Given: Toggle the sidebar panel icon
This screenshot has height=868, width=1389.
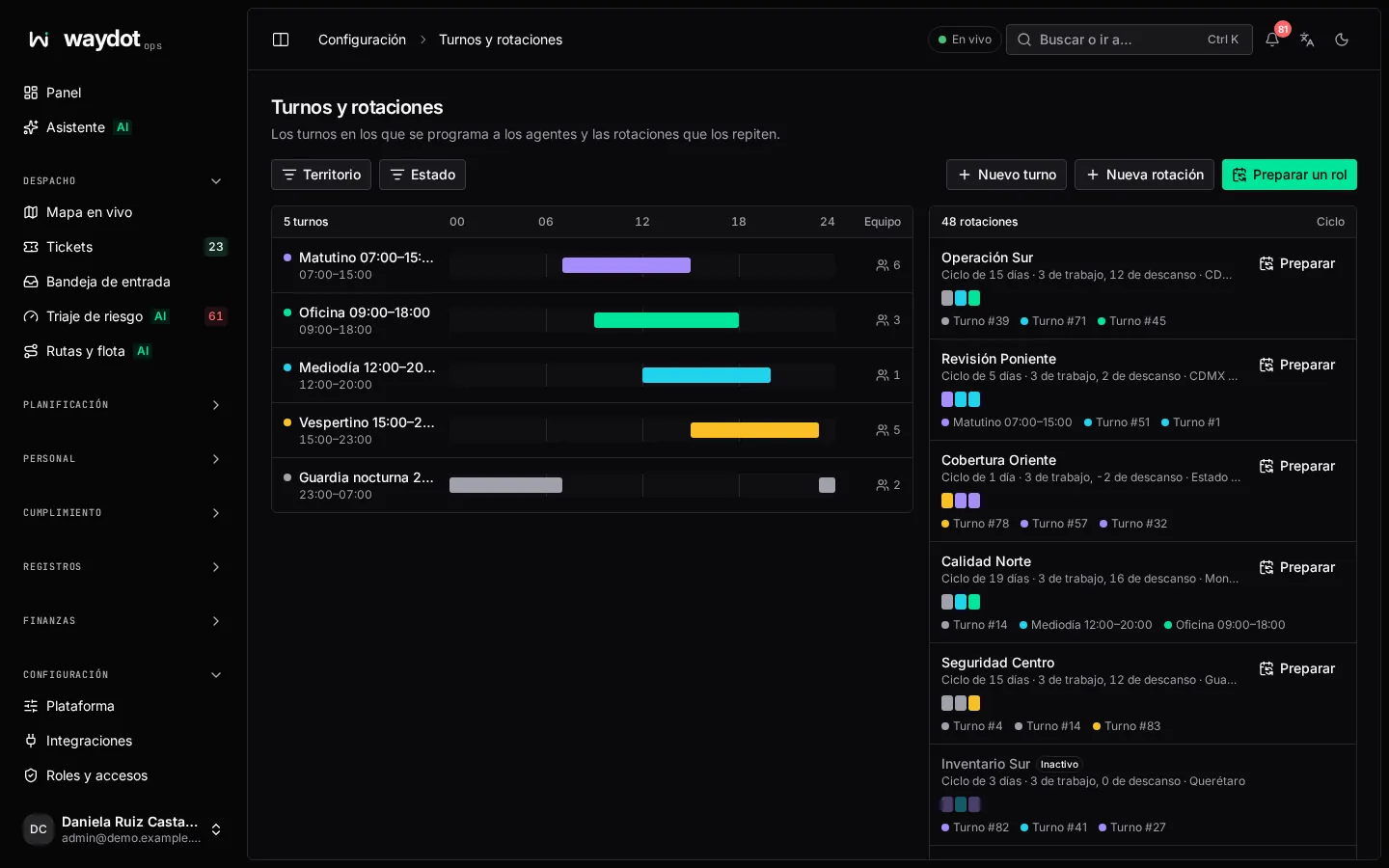Looking at the screenshot, I should tap(281, 40).
